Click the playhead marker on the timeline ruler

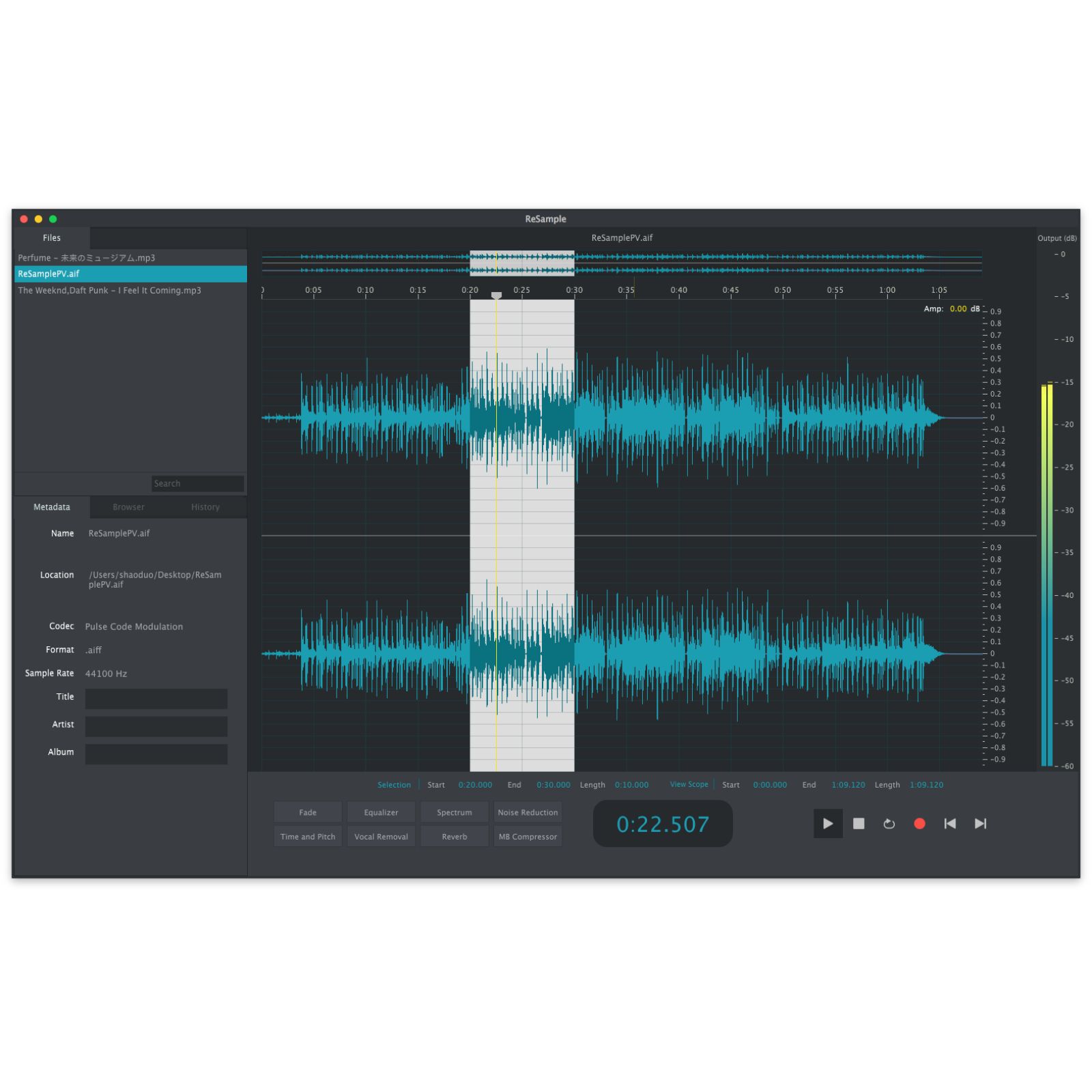click(496, 296)
